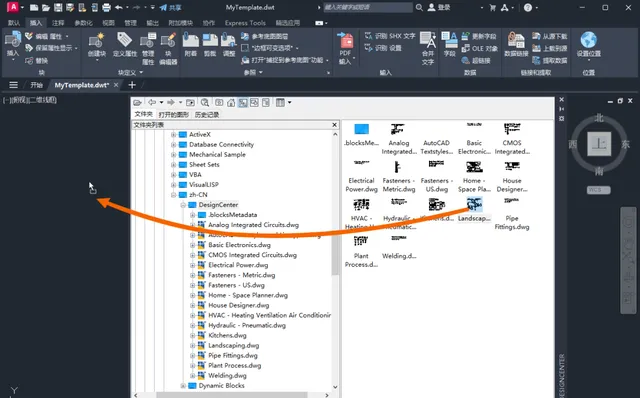The width and height of the screenshot is (640, 398).
Task: Click the Share (共享) button
Action: (170, 7)
